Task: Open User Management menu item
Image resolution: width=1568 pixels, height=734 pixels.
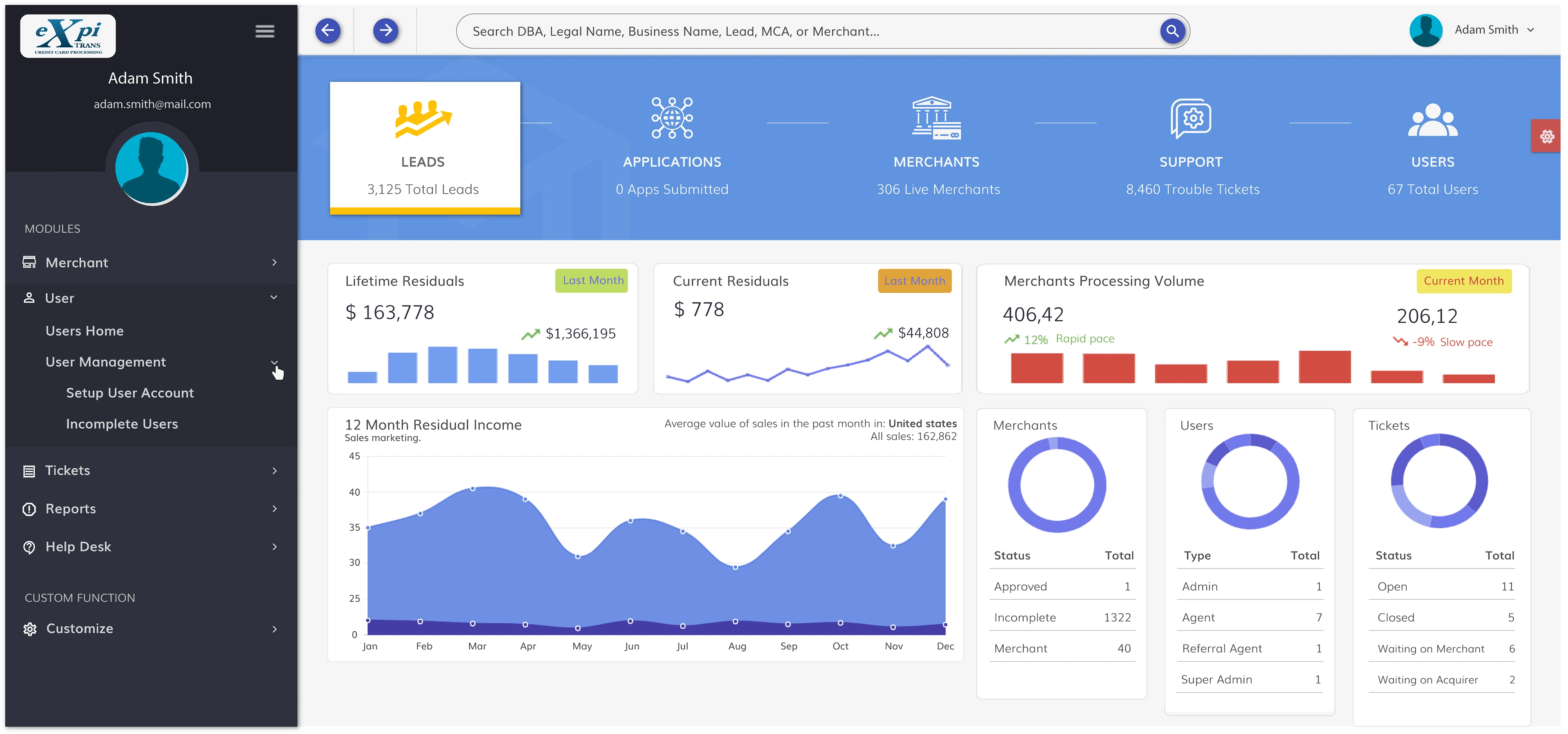Action: click(x=105, y=362)
